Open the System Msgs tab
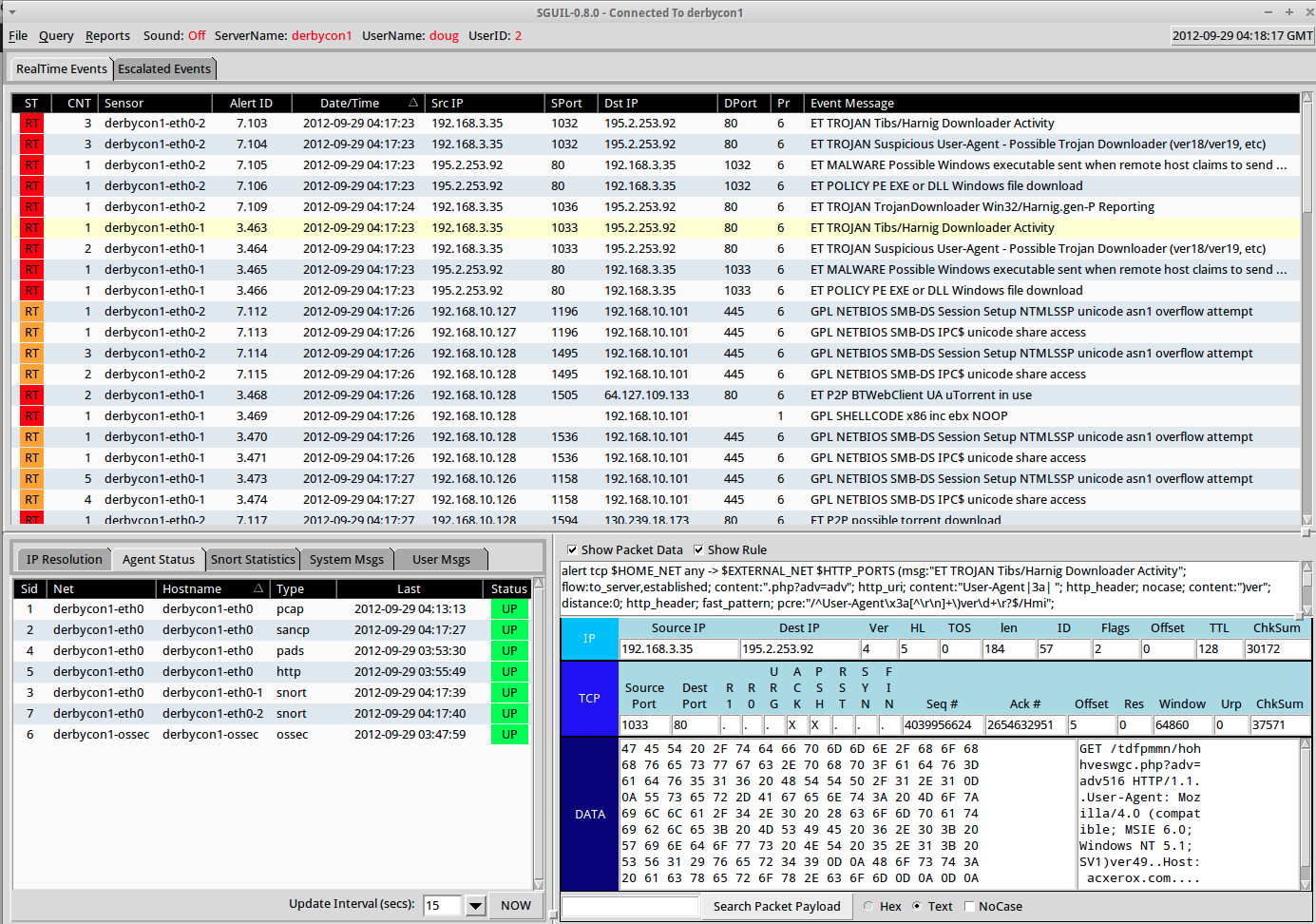The height and width of the screenshot is (924, 1316). click(346, 559)
